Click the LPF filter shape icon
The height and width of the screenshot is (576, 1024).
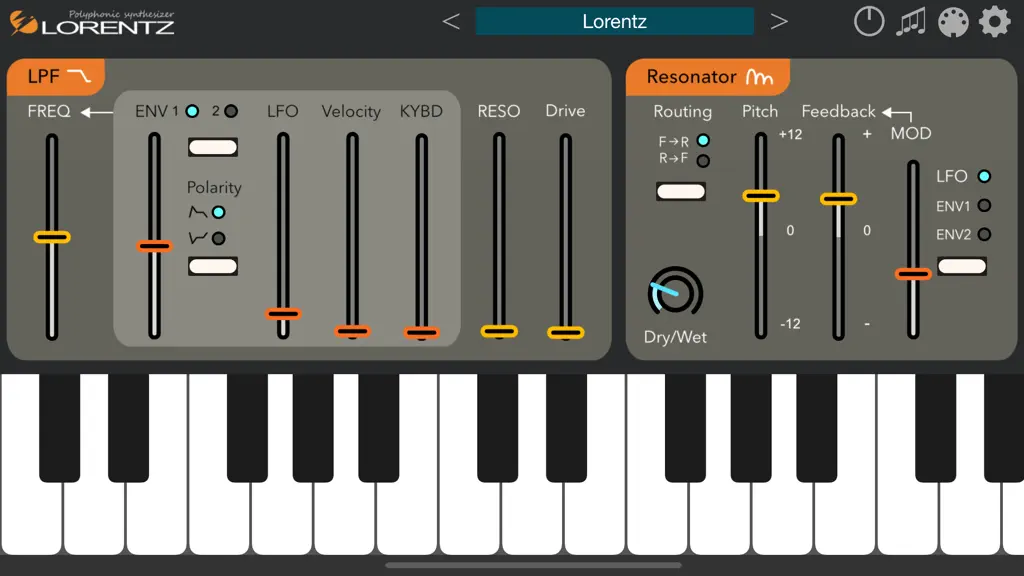79,76
